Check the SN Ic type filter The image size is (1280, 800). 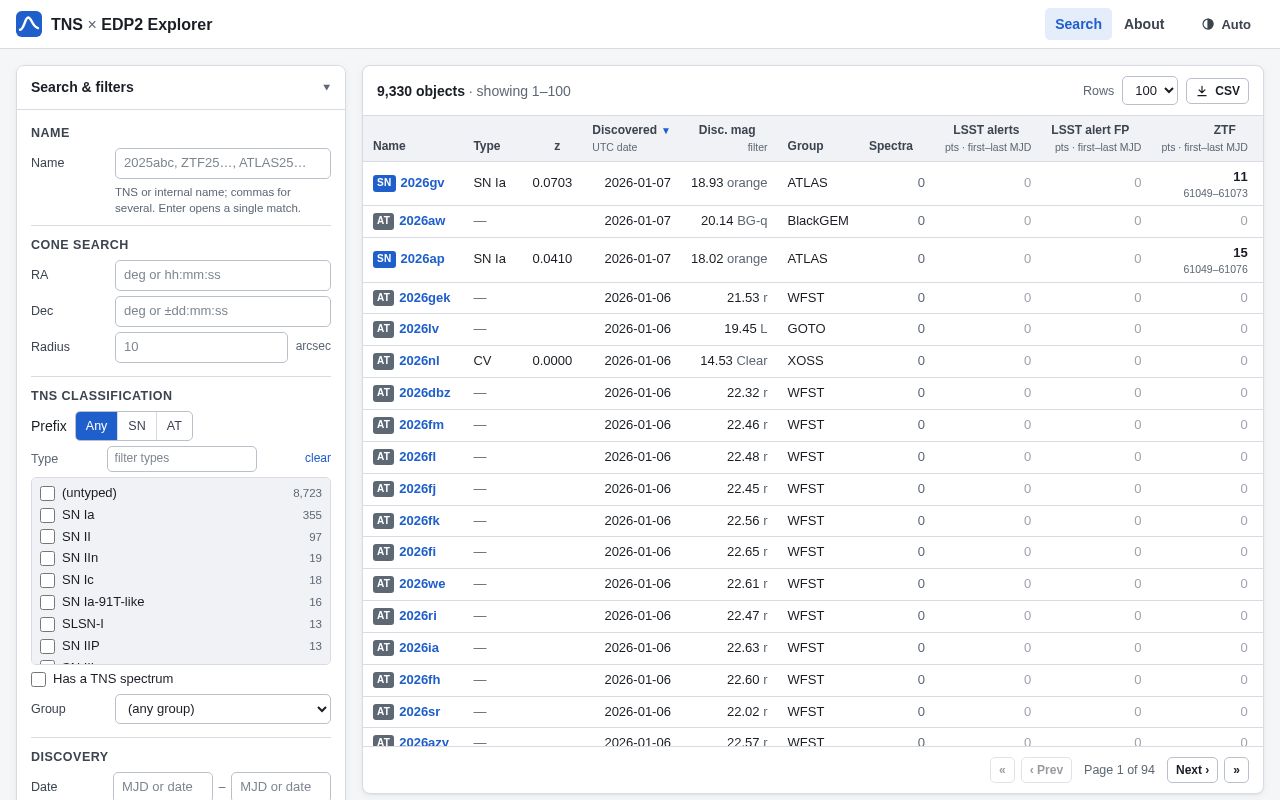tap(48, 580)
